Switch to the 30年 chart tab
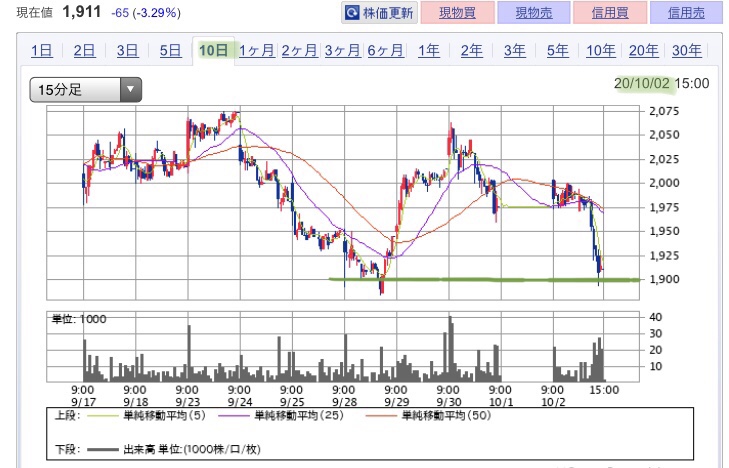The width and height of the screenshot is (729, 468). pos(687,50)
